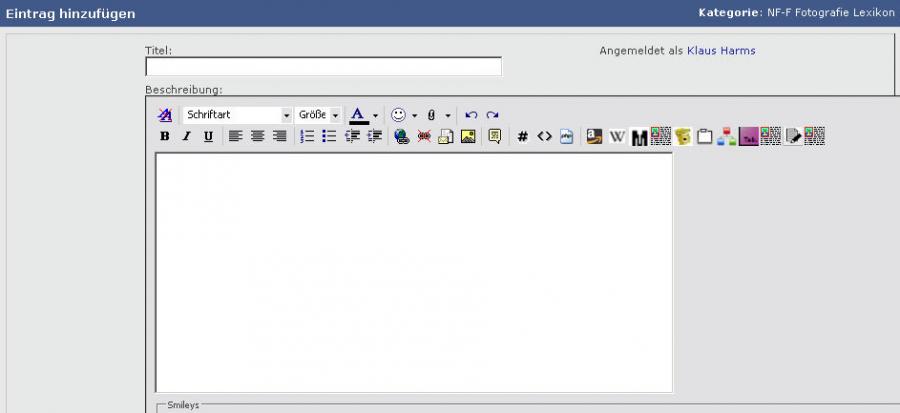
Task: Insert an image via the picture icon
Action: [x=468, y=137]
